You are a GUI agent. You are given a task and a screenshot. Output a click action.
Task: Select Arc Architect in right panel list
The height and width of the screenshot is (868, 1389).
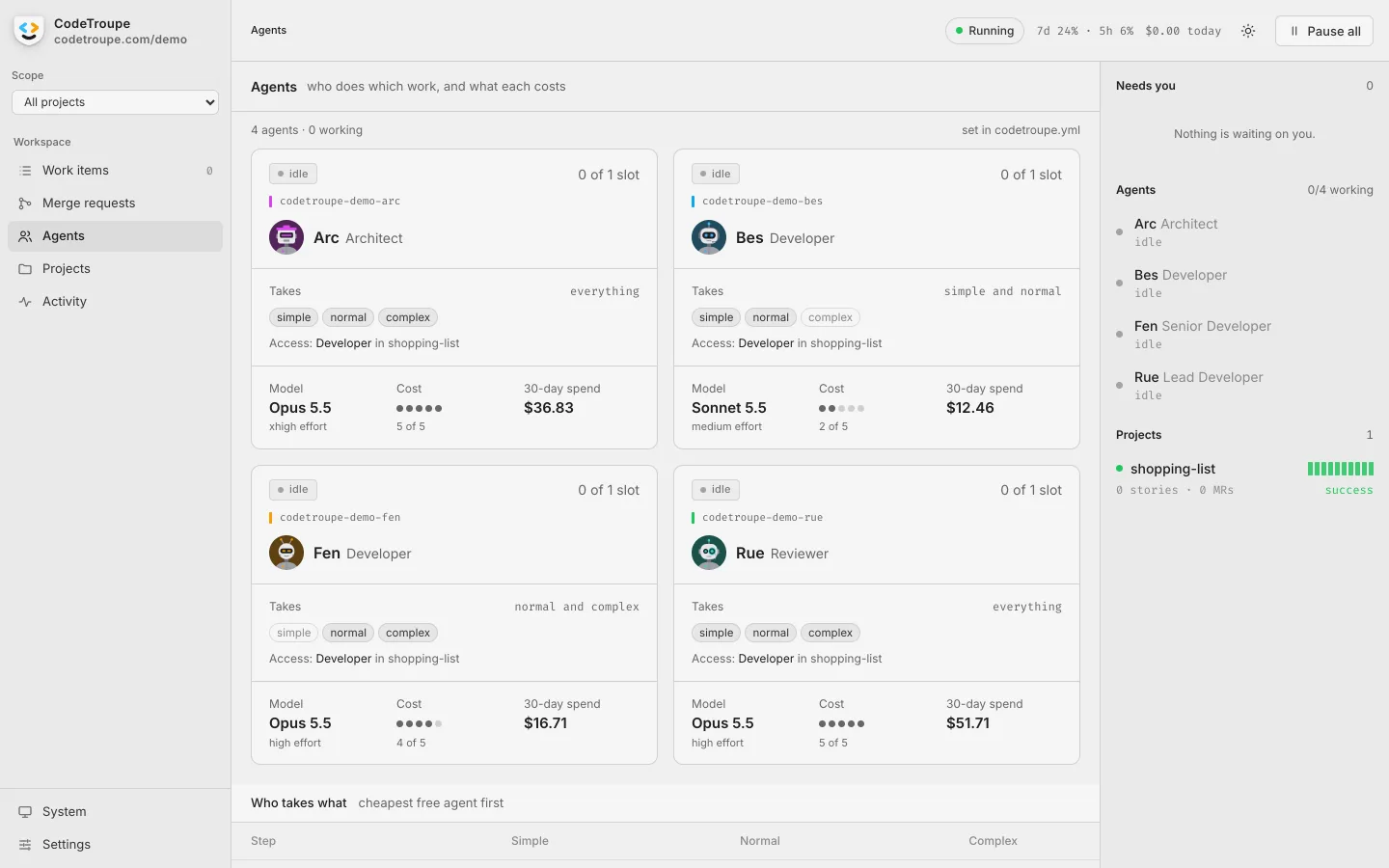click(1244, 232)
